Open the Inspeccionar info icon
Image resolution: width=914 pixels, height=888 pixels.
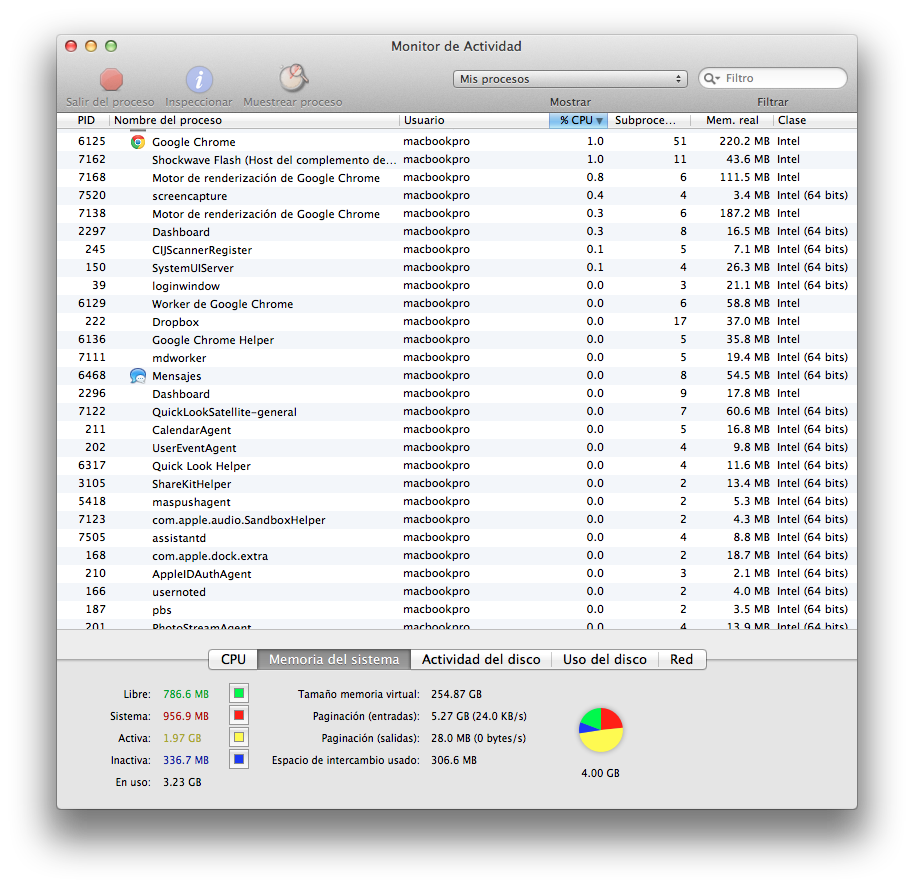point(199,79)
